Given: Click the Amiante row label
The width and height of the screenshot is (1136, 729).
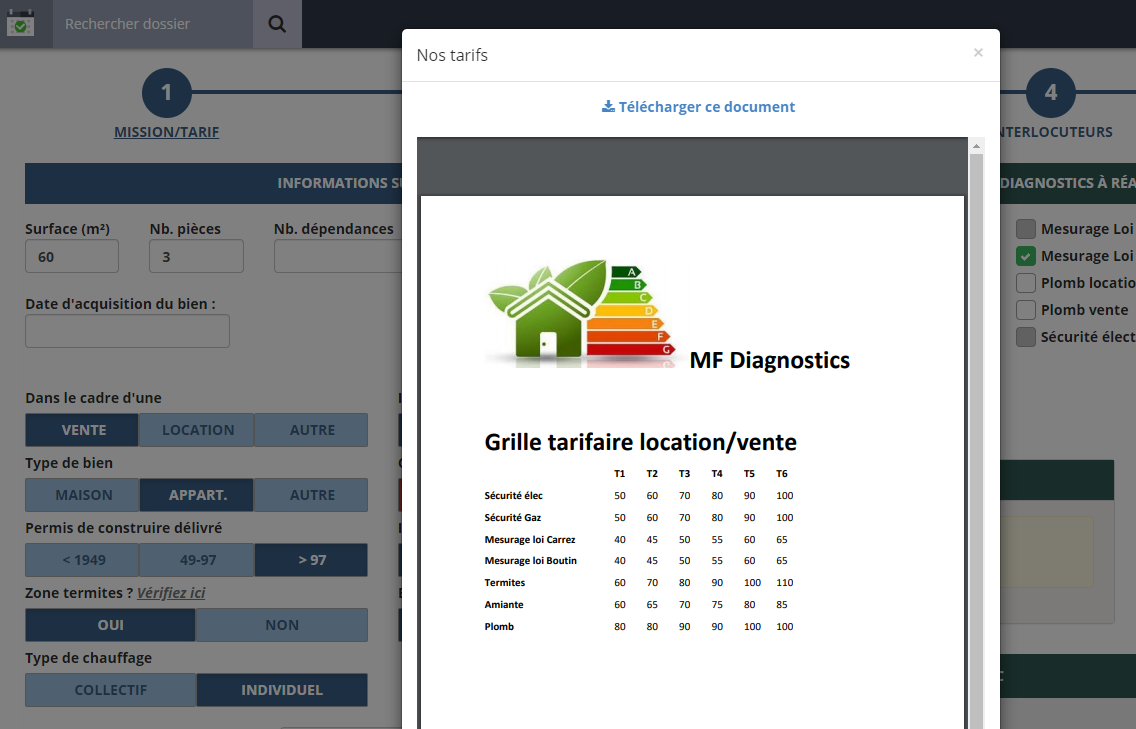Looking at the screenshot, I should tap(504, 604).
